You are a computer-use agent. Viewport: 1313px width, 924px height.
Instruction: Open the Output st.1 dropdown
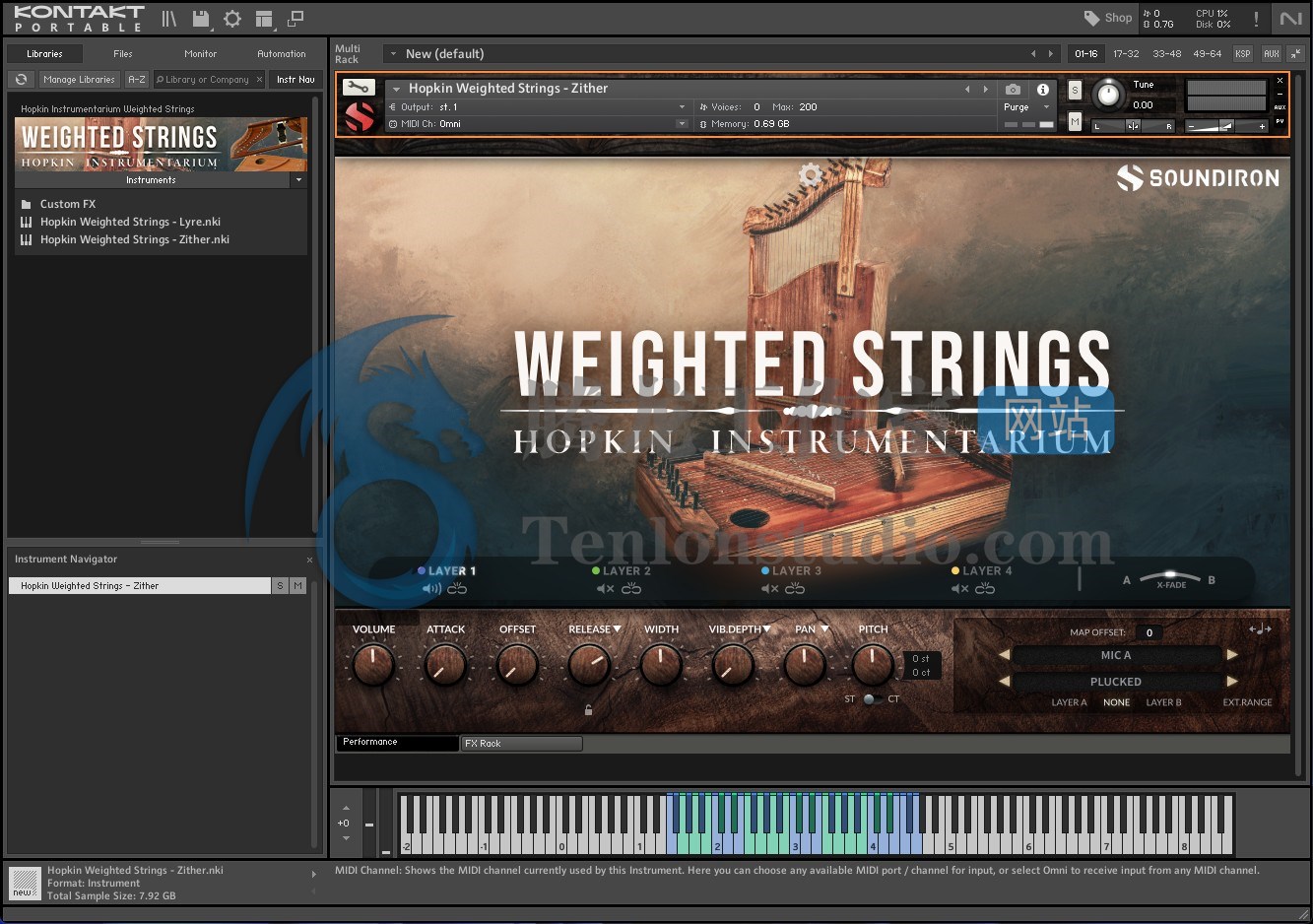[x=682, y=107]
